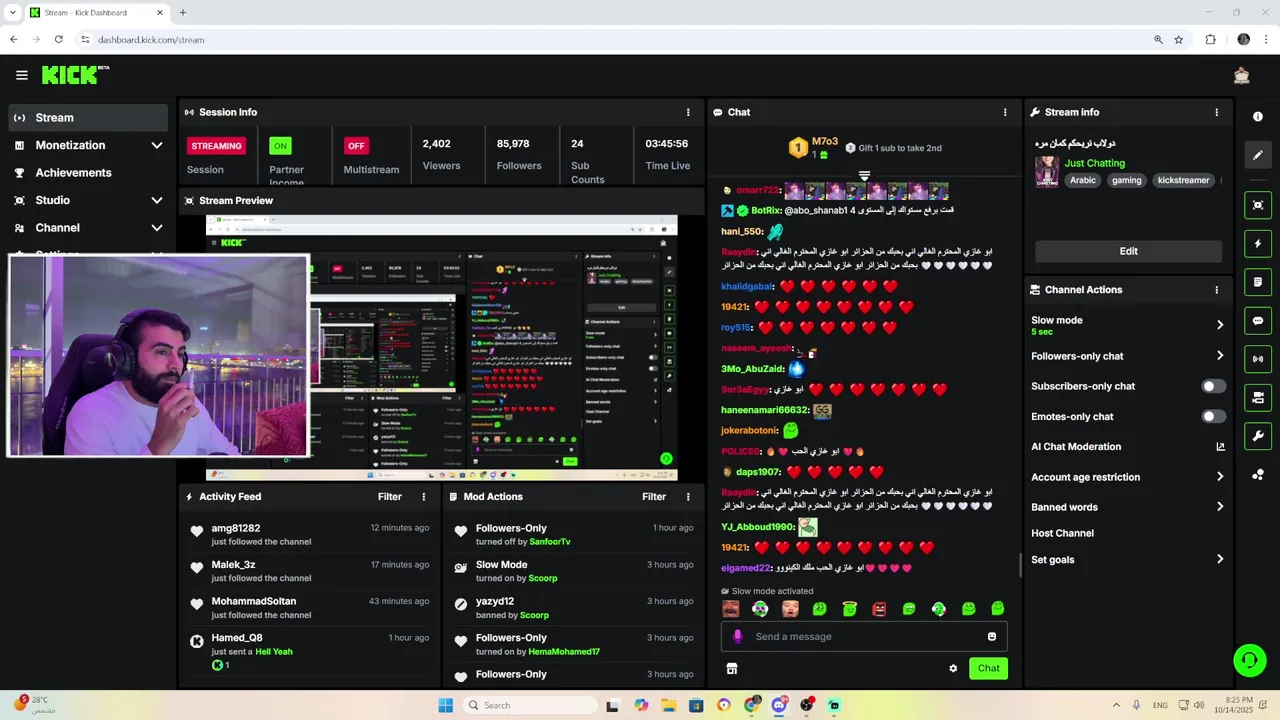
Task: Click yazyd12 in Mod Actions
Action: tap(495, 601)
